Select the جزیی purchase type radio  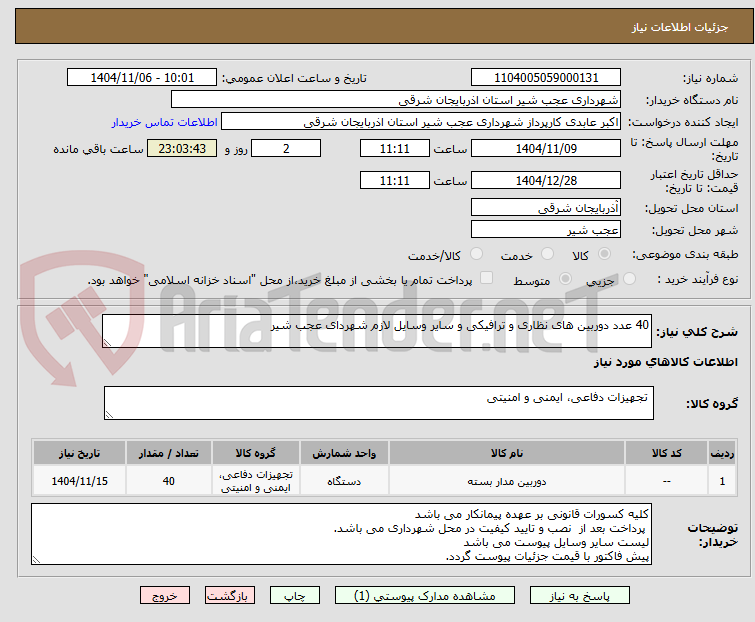click(629, 279)
